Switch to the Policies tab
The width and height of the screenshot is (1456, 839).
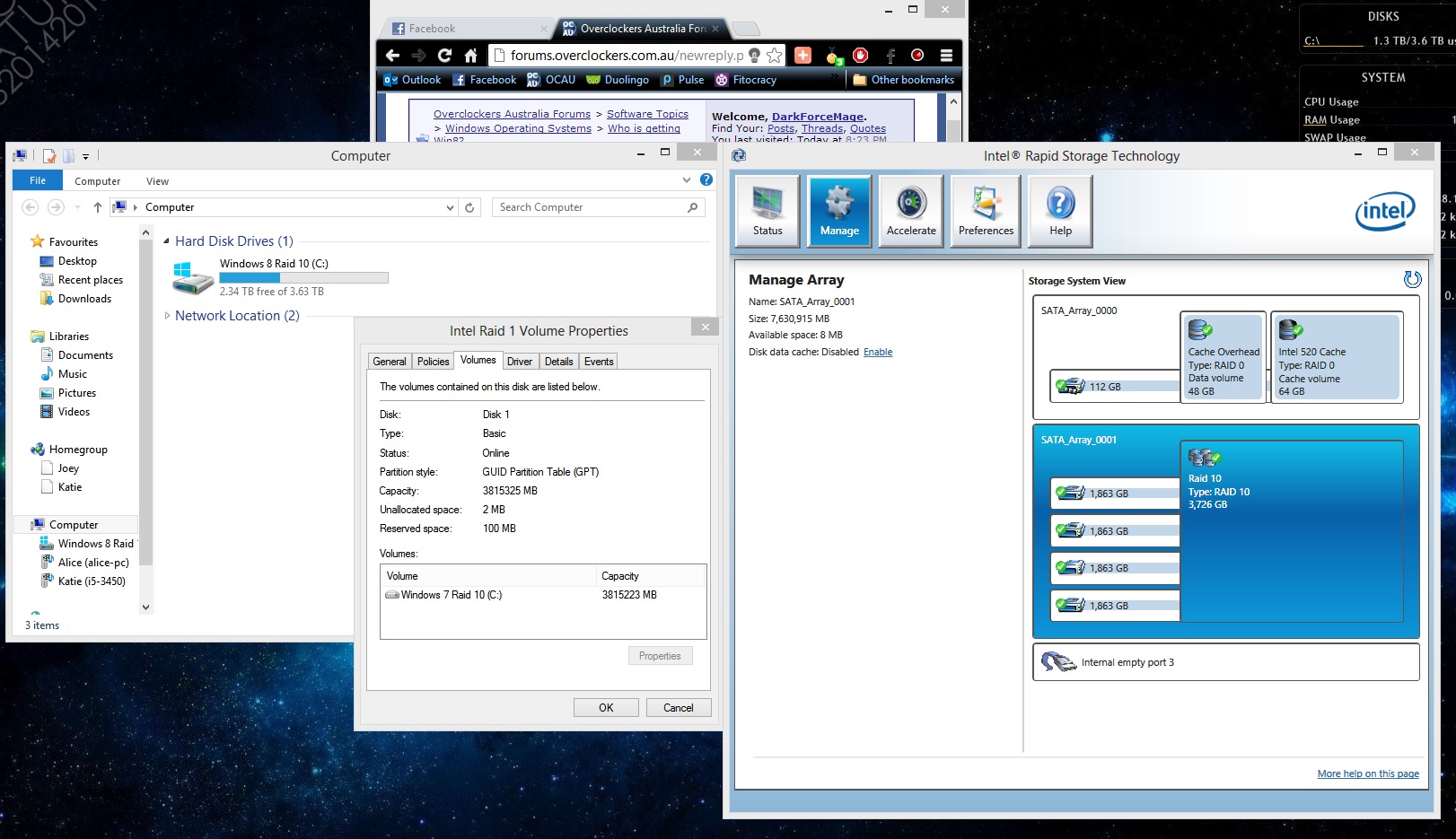click(x=433, y=362)
